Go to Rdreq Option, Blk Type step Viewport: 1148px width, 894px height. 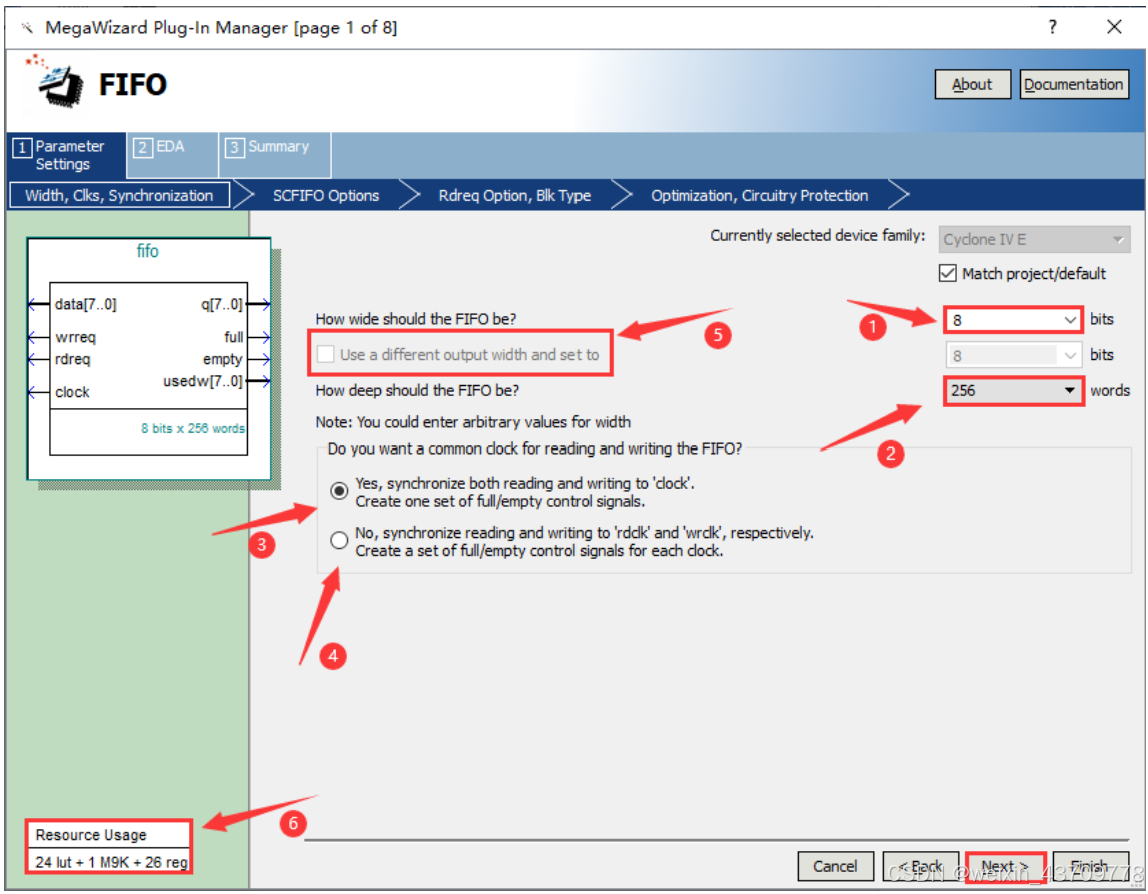click(515, 195)
